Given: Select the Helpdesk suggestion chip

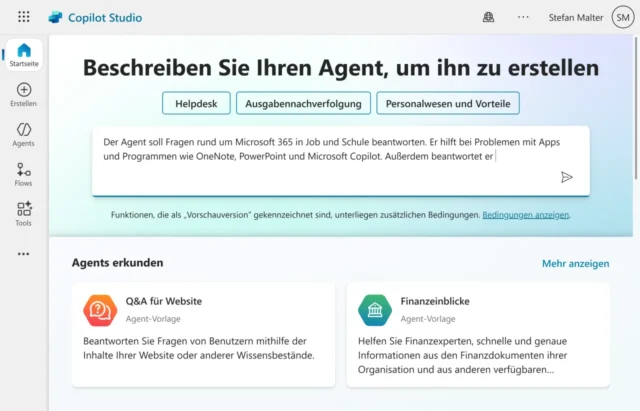Looking at the screenshot, I should pos(197,103).
